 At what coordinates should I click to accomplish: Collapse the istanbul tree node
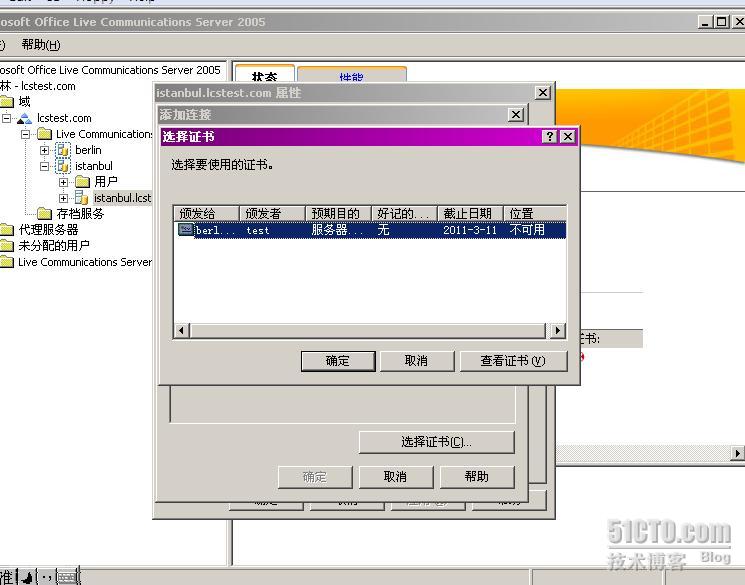45,166
